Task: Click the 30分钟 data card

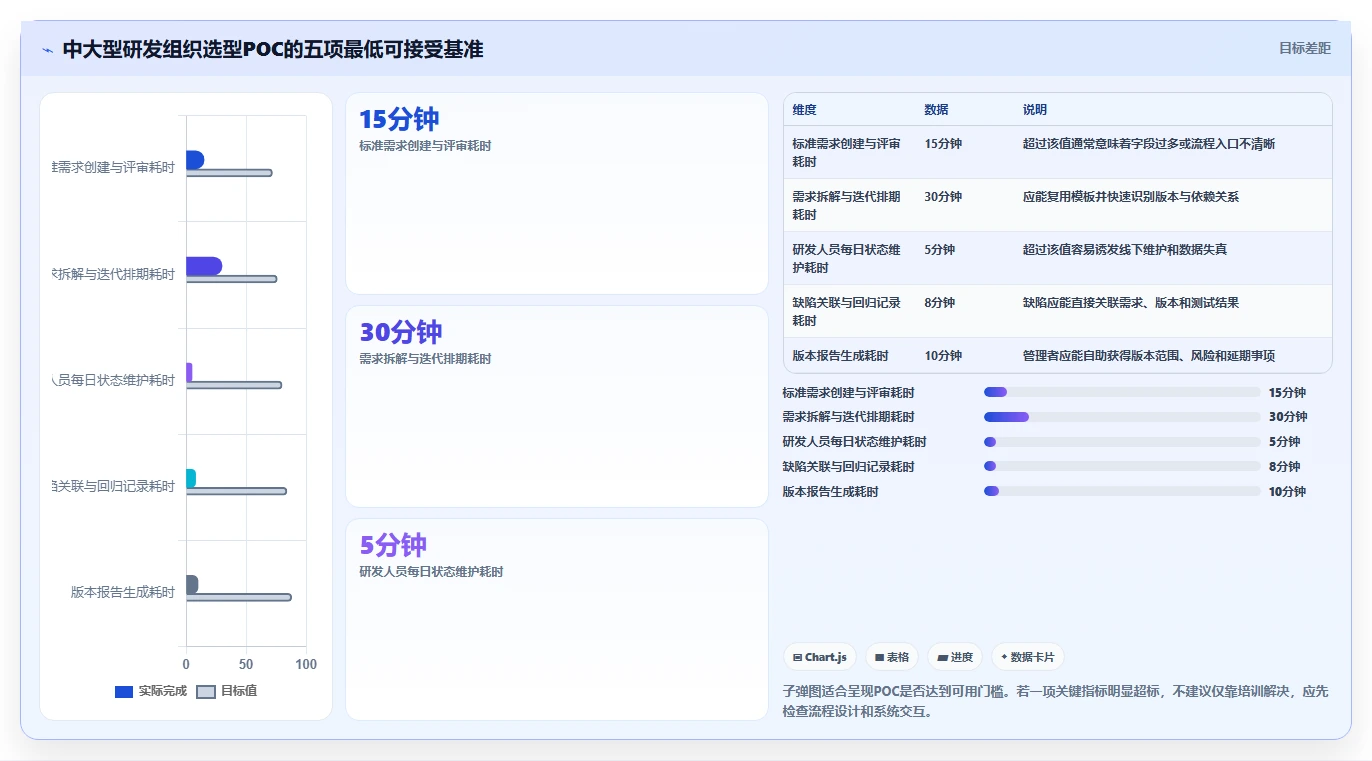Action: pos(557,406)
